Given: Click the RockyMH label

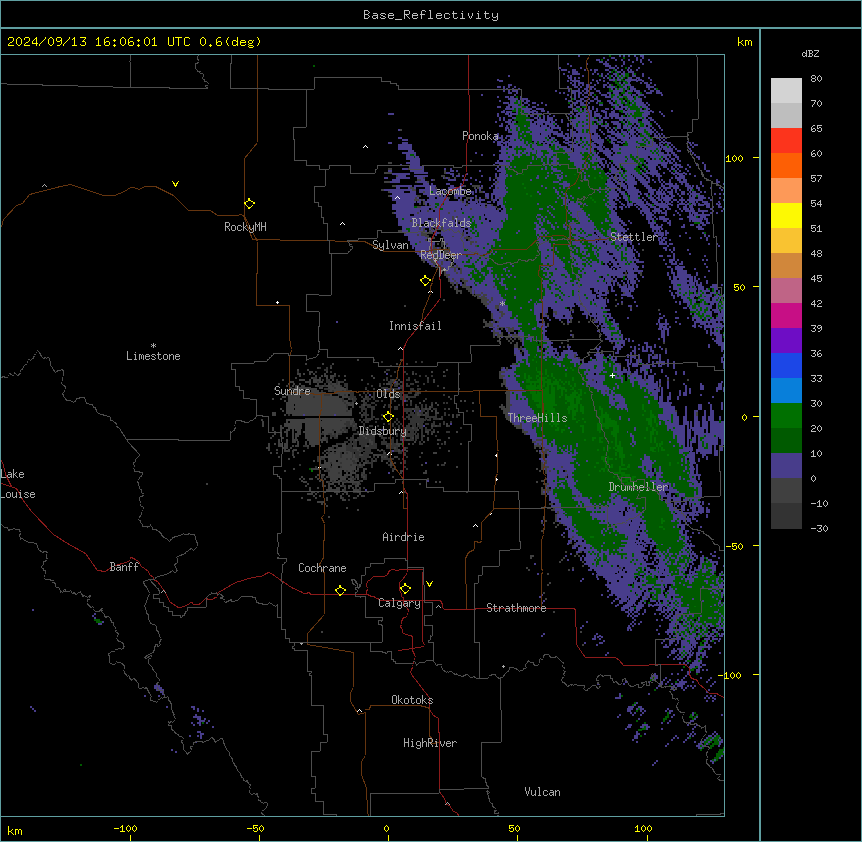Looking at the screenshot, I should coord(245,227).
